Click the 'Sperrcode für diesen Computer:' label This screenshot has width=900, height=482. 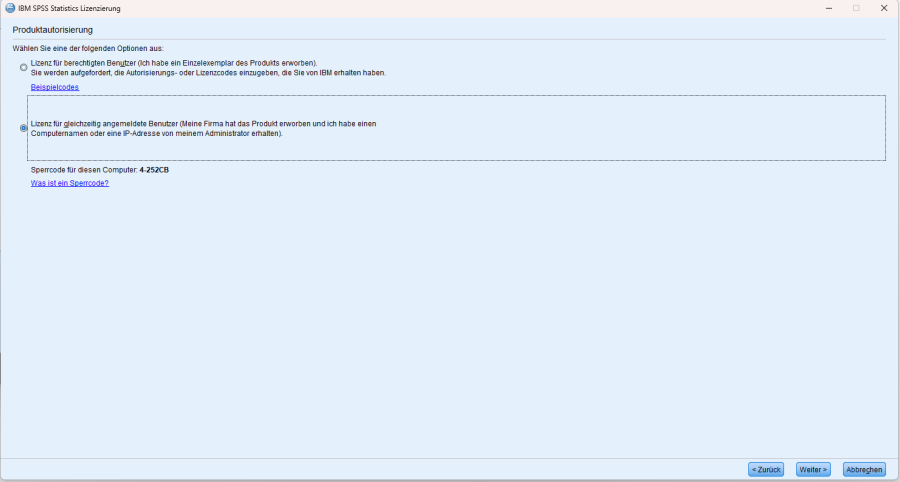(x=84, y=170)
